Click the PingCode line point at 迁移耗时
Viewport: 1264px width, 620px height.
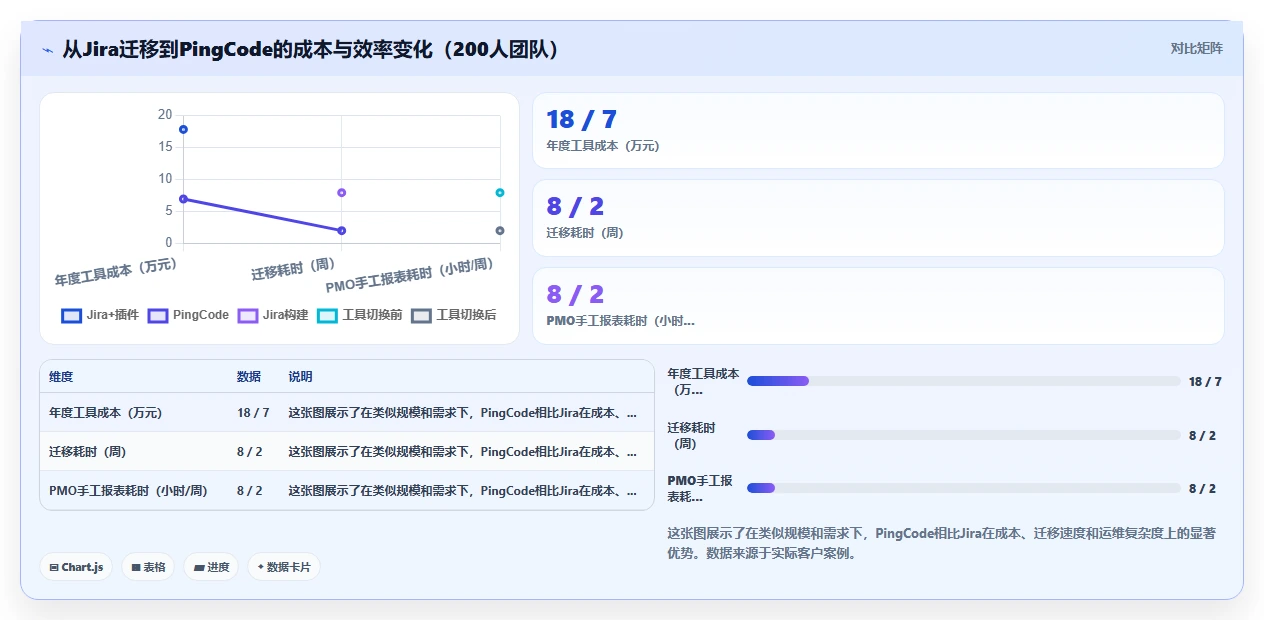click(x=342, y=231)
